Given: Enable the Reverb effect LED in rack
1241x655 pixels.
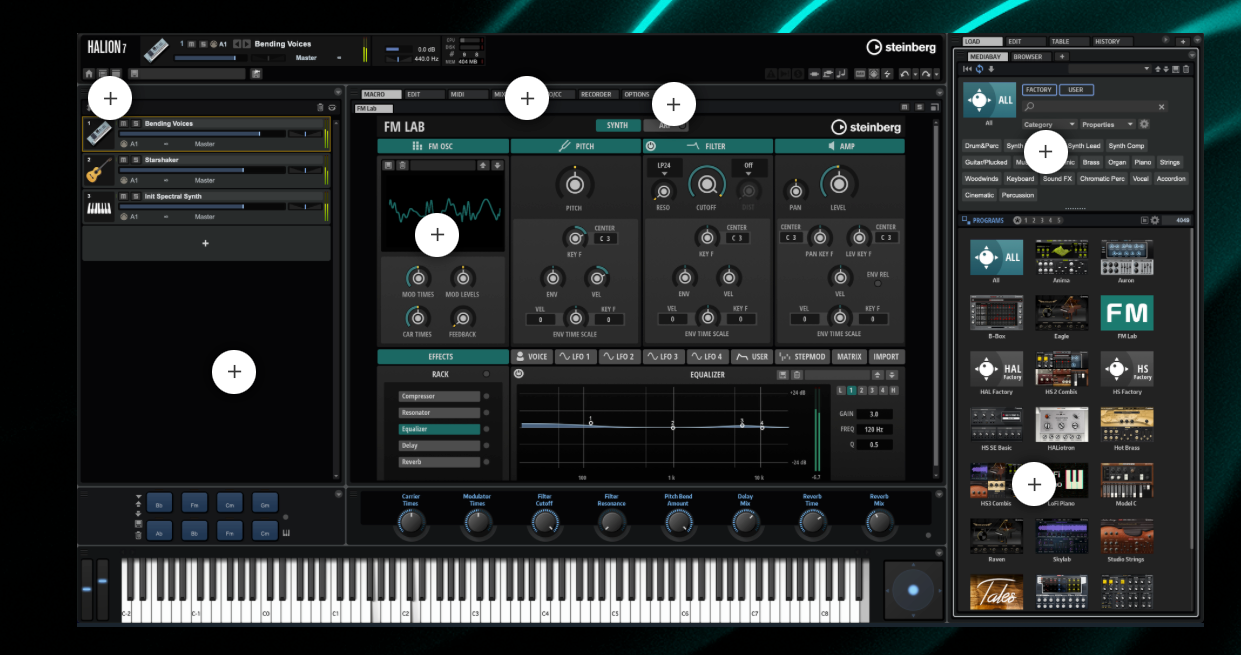Looking at the screenshot, I should coord(487,463).
